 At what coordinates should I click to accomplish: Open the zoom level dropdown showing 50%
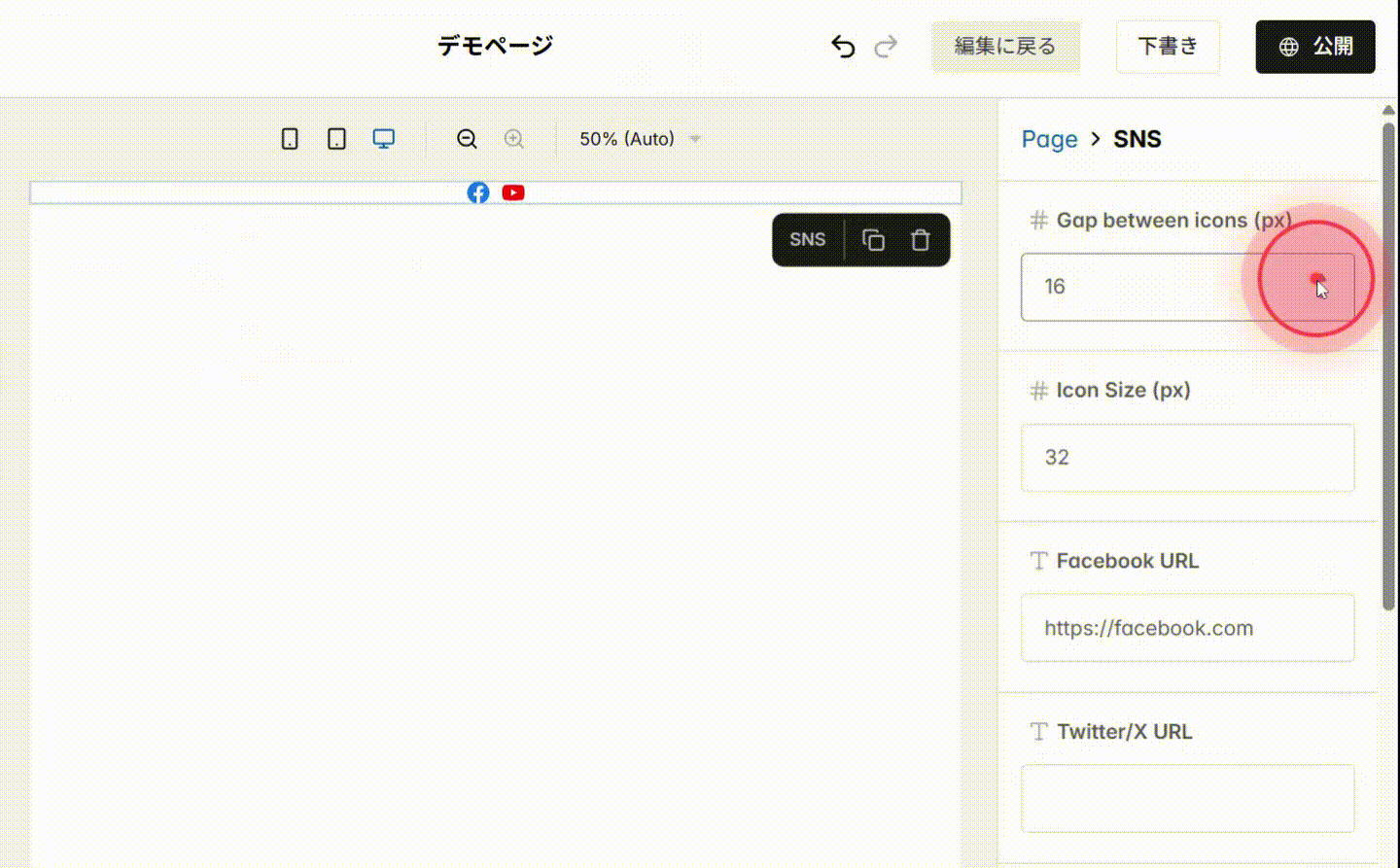pyautogui.click(x=638, y=138)
